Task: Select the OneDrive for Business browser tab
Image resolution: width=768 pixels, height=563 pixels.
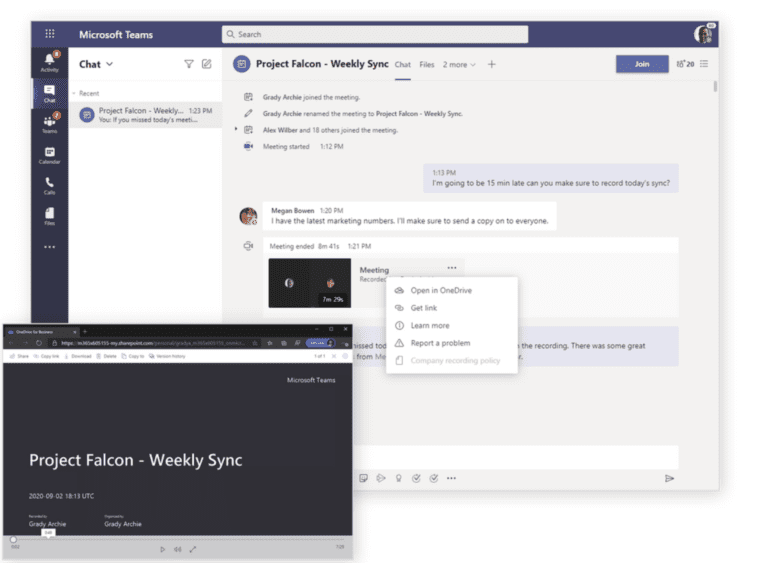Action: pos(41,332)
